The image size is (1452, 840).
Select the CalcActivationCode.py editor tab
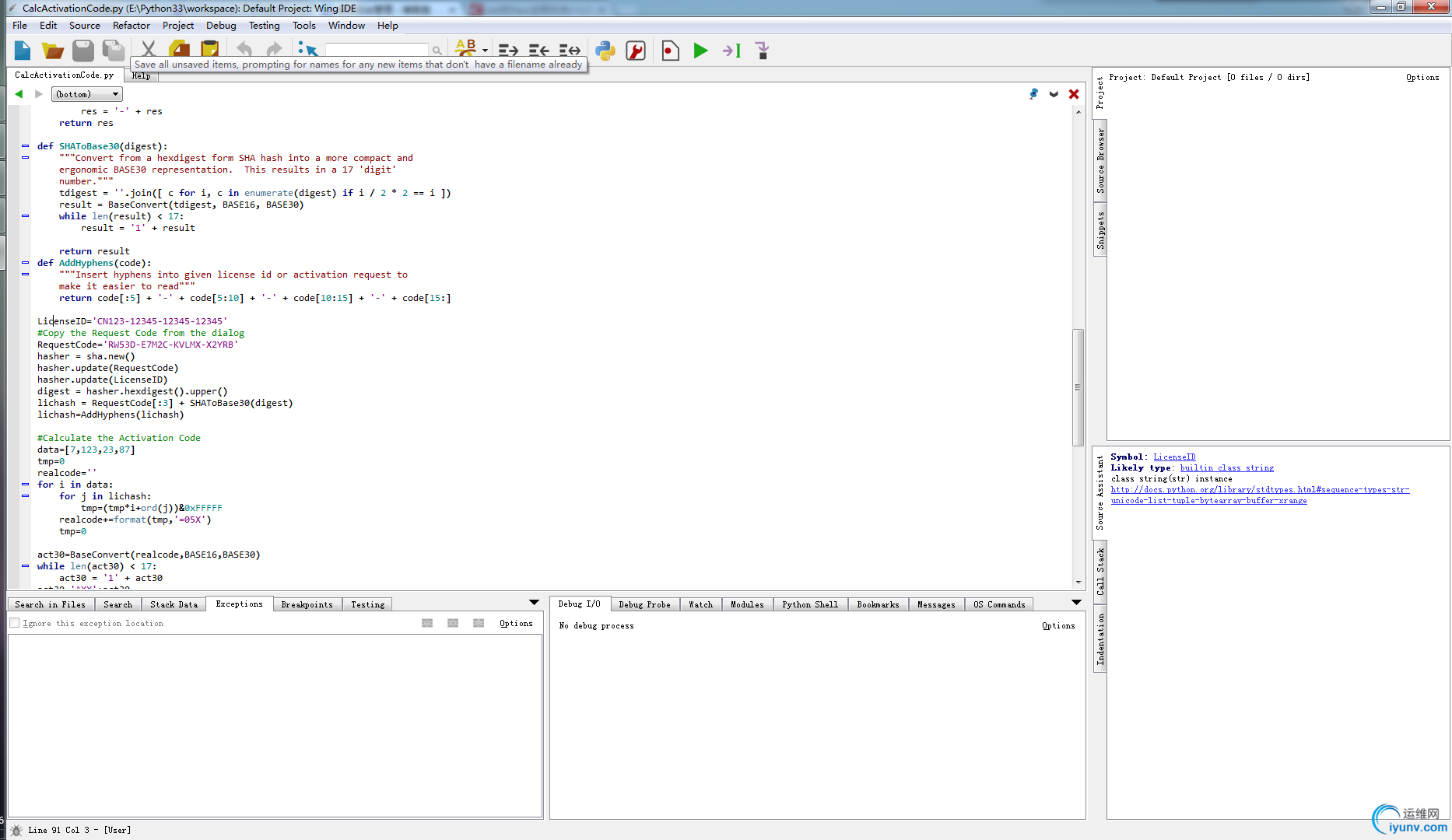[65, 75]
